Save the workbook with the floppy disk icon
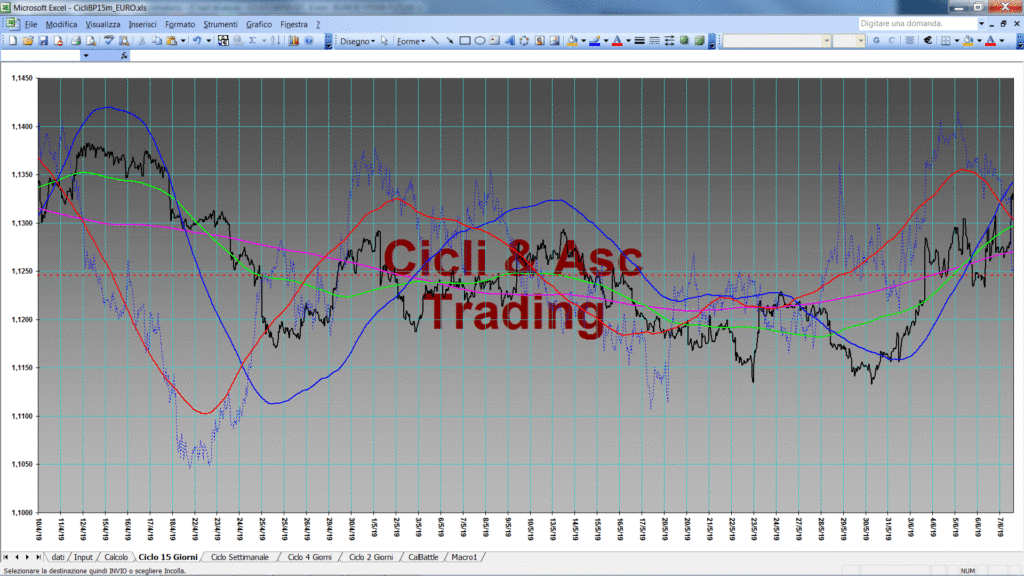1024x576 pixels. [43, 41]
